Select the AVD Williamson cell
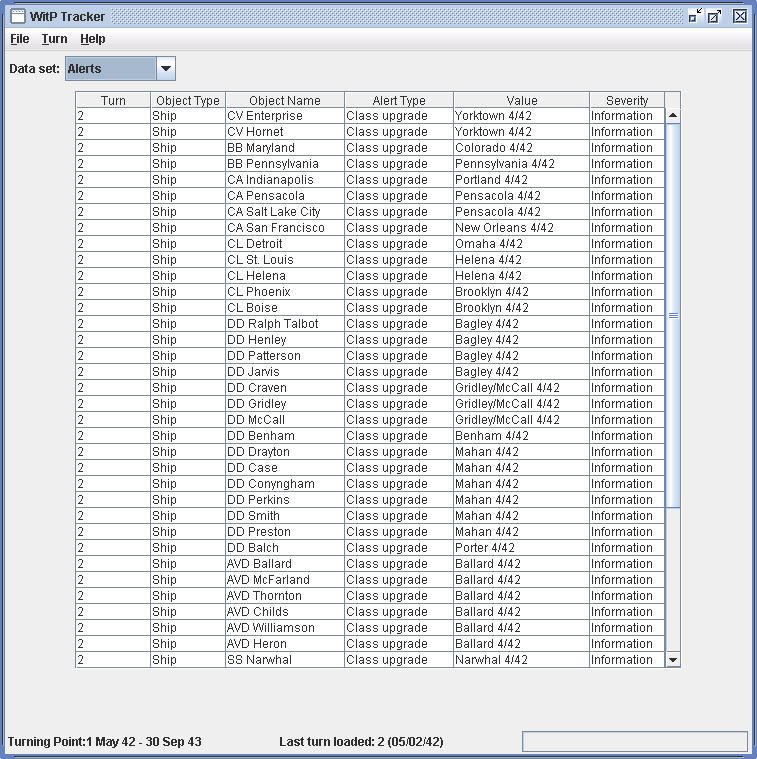The height and width of the screenshot is (759, 757). pos(285,627)
